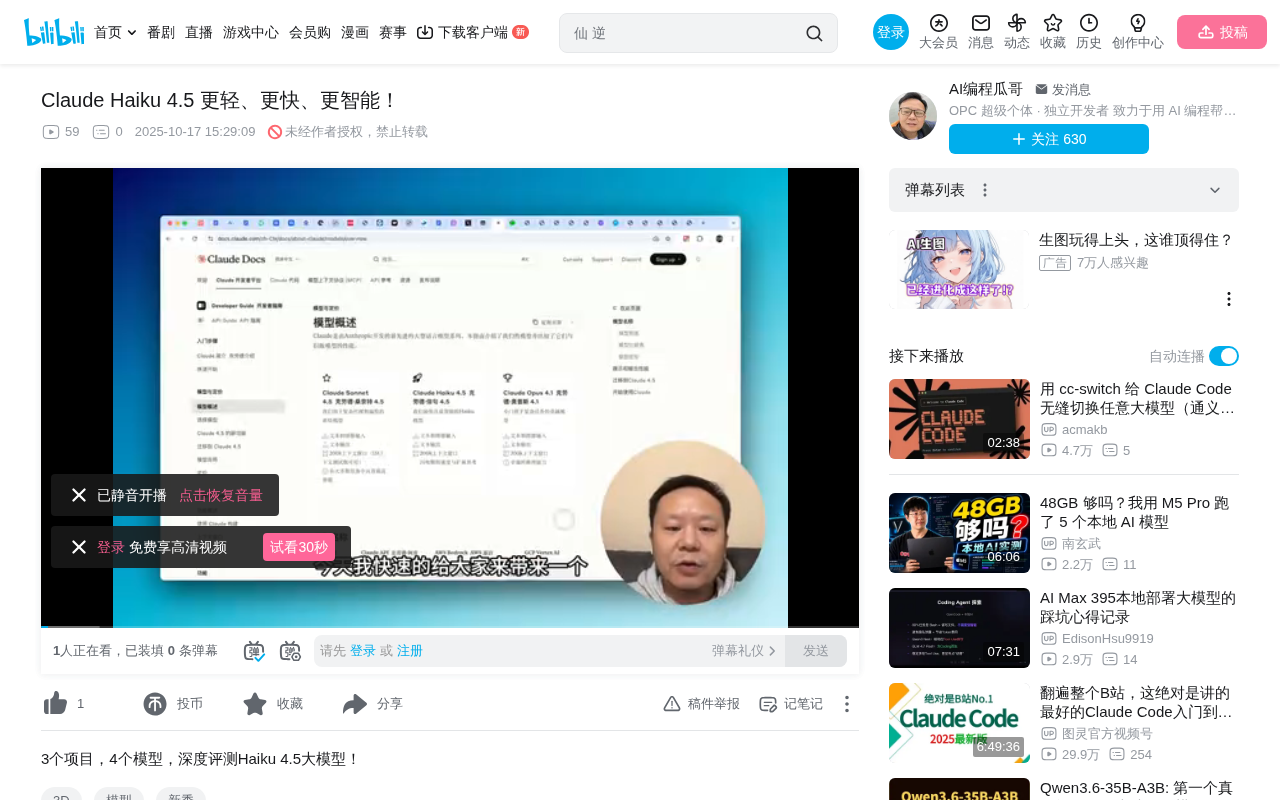This screenshot has height=800, width=1280.
Task: Report the video via 稿件举报
Action: (x=702, y=704)
